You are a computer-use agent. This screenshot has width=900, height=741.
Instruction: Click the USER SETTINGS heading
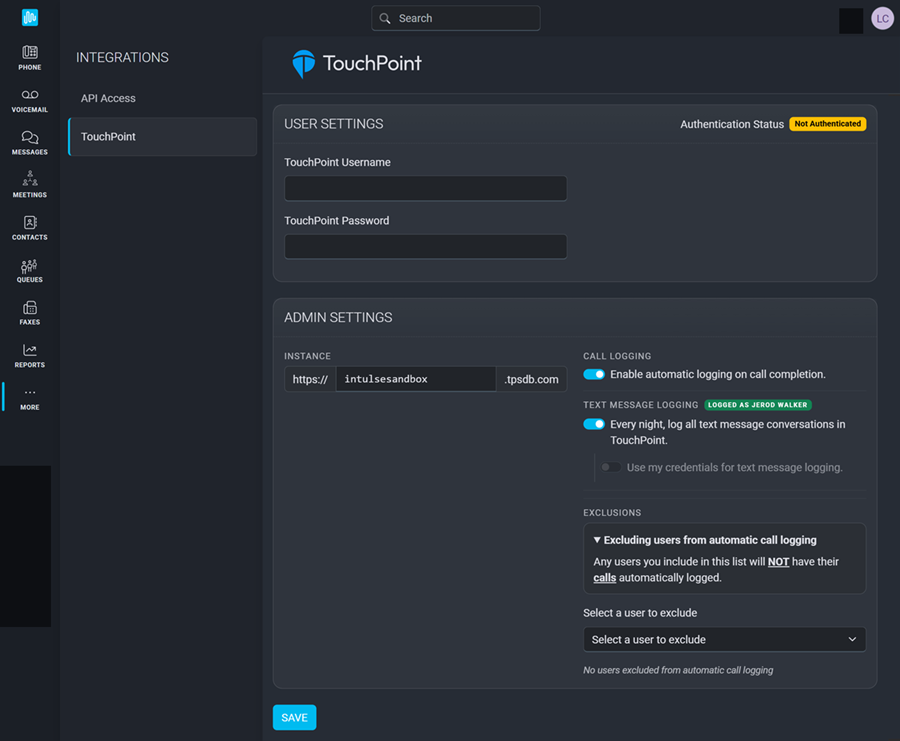[x=333, y=124]
